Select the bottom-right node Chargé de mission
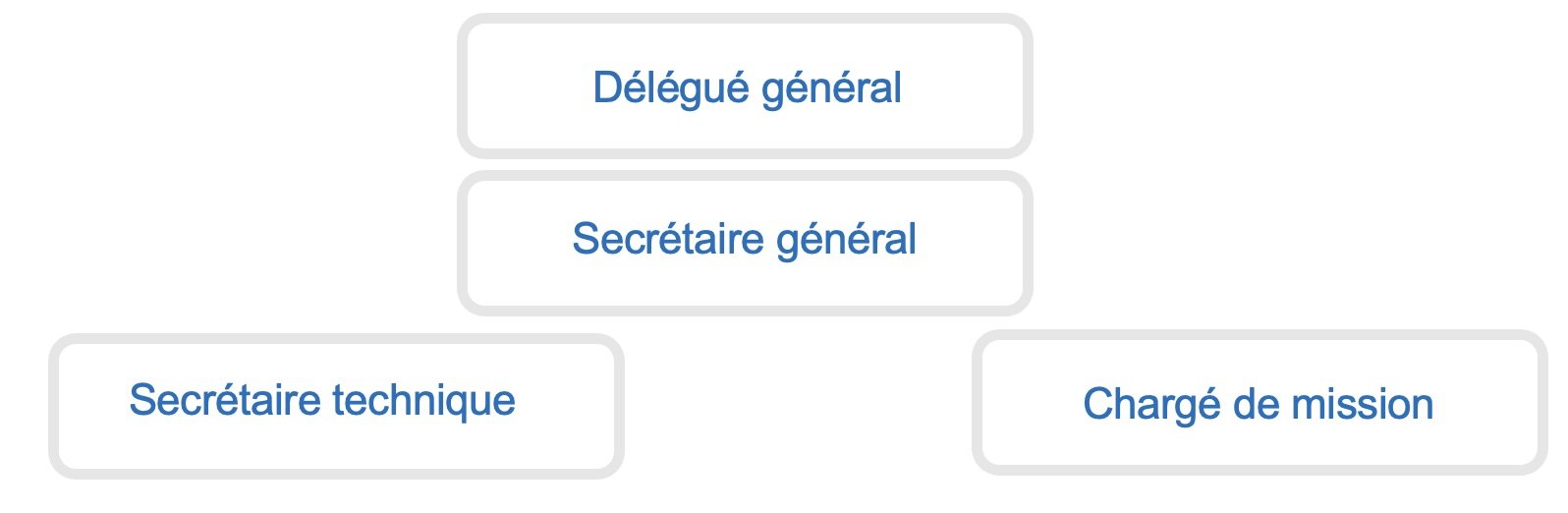This screenshot has width=1568, height=513. coord(1258,404)
